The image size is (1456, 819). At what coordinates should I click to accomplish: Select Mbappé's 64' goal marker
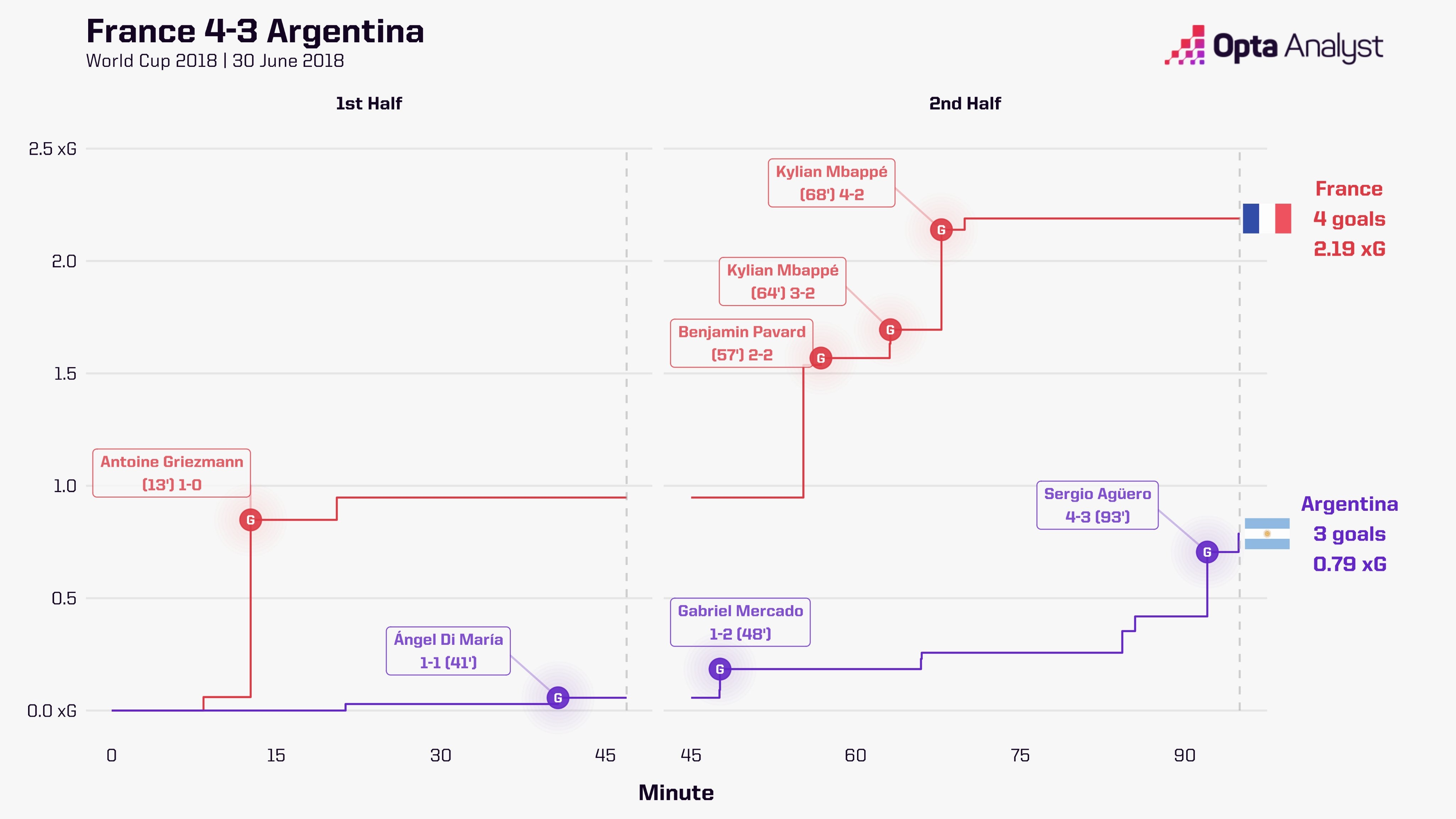tap(890, 330)
